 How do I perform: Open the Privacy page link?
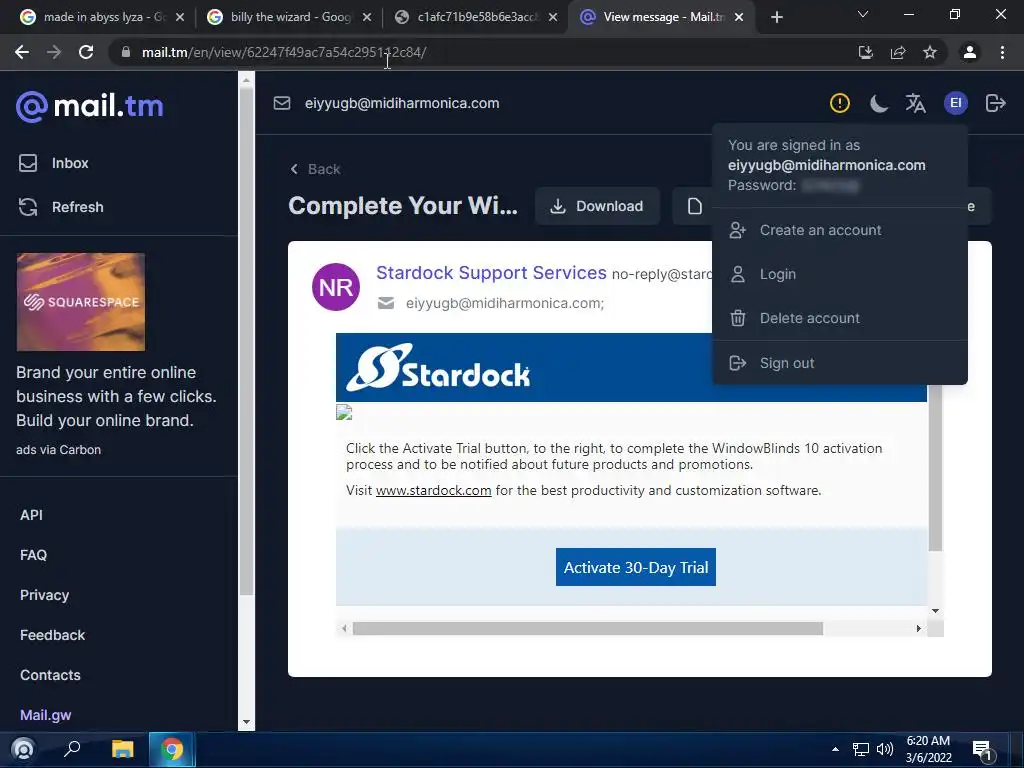click(x=44, y=595)
